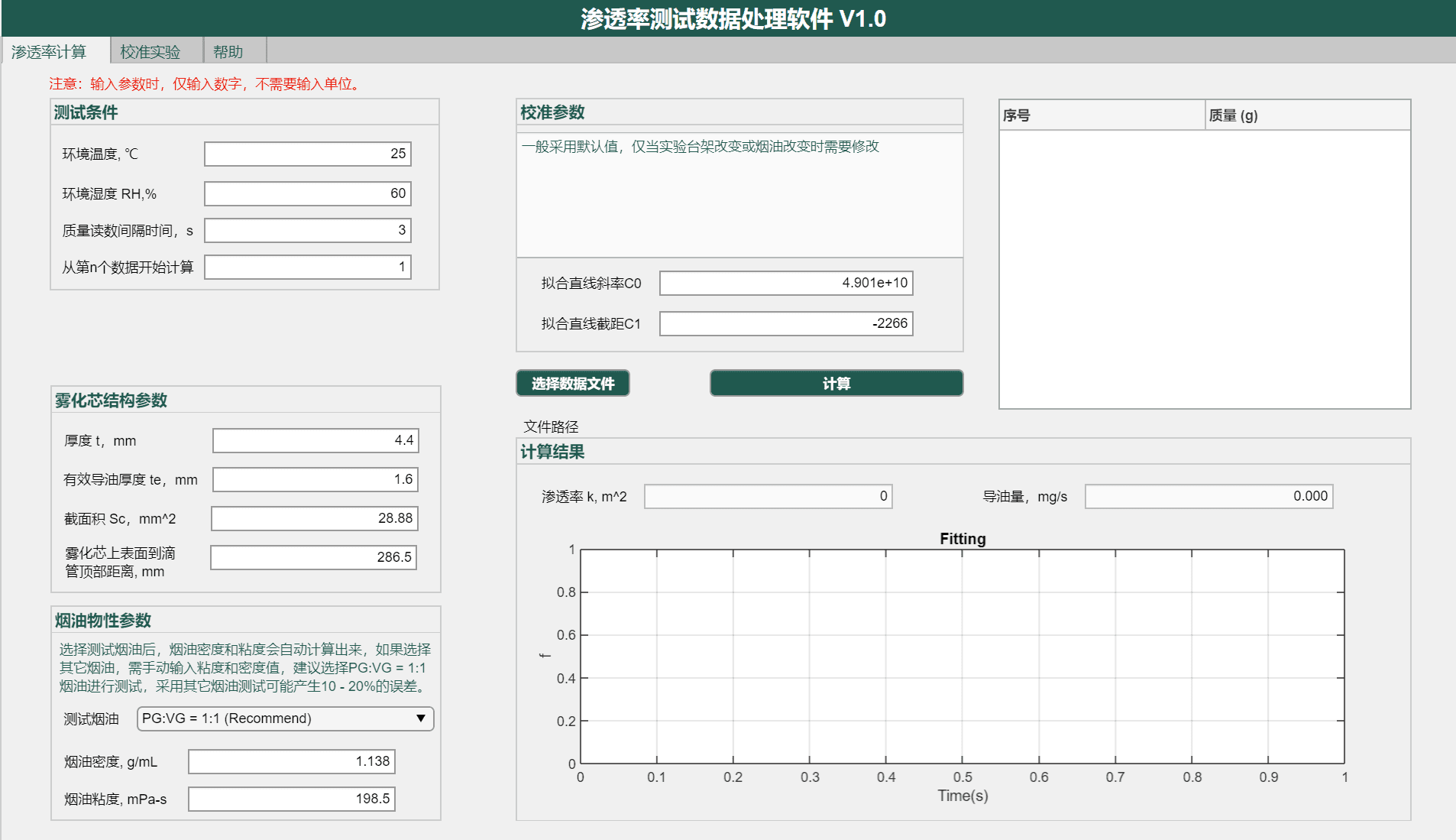The image size is (1456, 840).
Task: Click the 环境湿度 RH input field
Action: coord(308,193)
